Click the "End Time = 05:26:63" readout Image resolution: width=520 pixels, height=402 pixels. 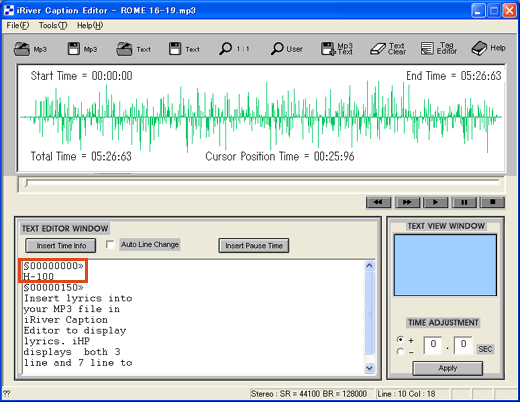click(x=454, y=76)
